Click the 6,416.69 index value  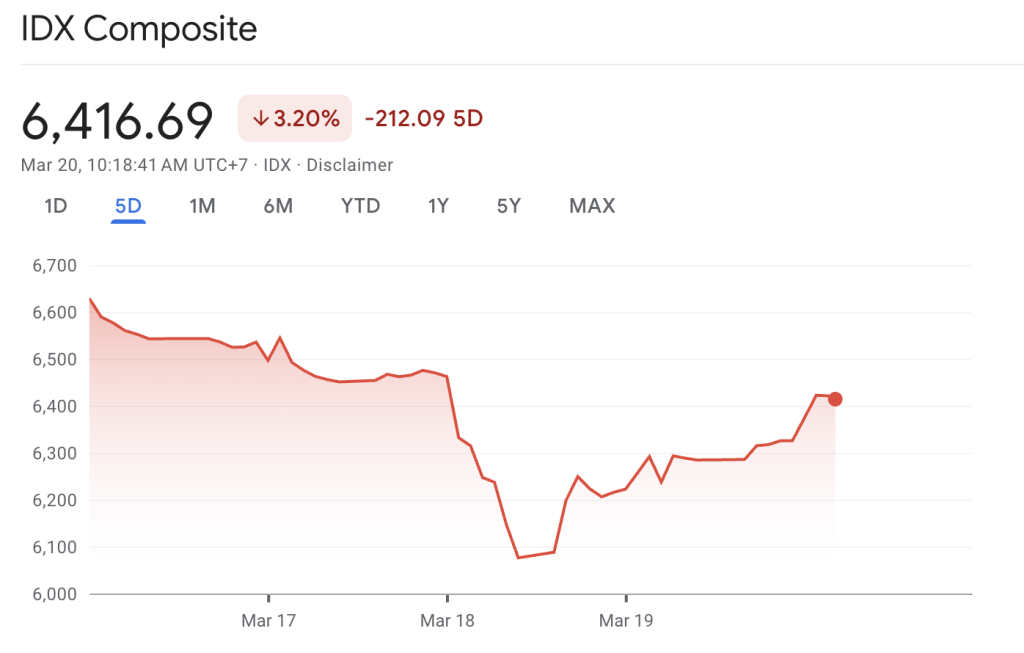point(118,120)
